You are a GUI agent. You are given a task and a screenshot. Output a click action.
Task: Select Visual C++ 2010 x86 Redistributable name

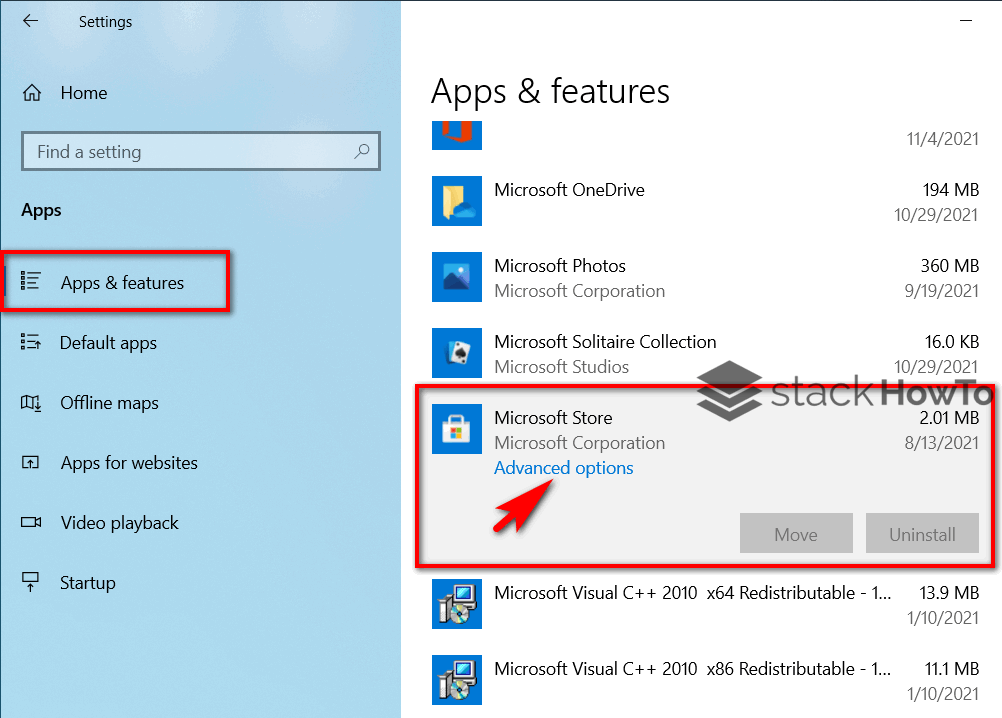click(693, 669)
